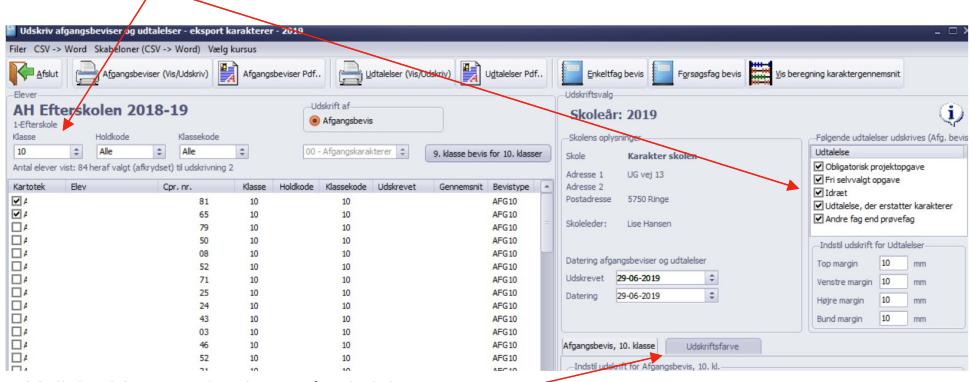
Task: Click the Afgangsbeviser (Vis/Udskriv) printer icon
Action: click(87, 75)
